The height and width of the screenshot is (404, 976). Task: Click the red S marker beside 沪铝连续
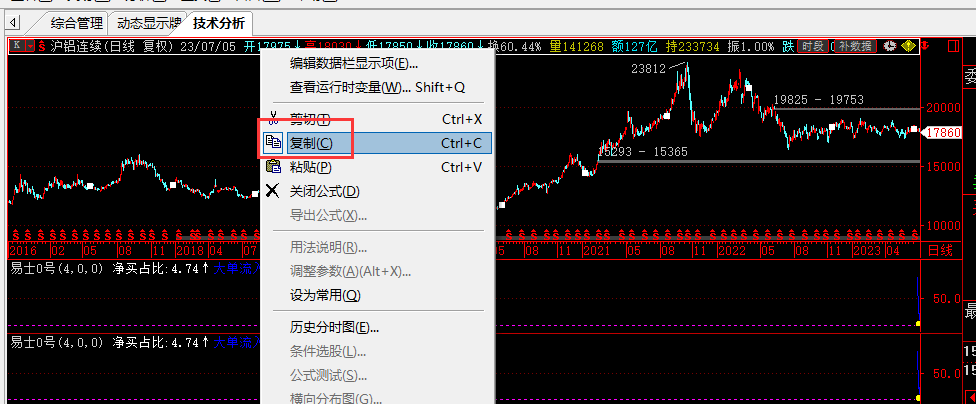42,45
